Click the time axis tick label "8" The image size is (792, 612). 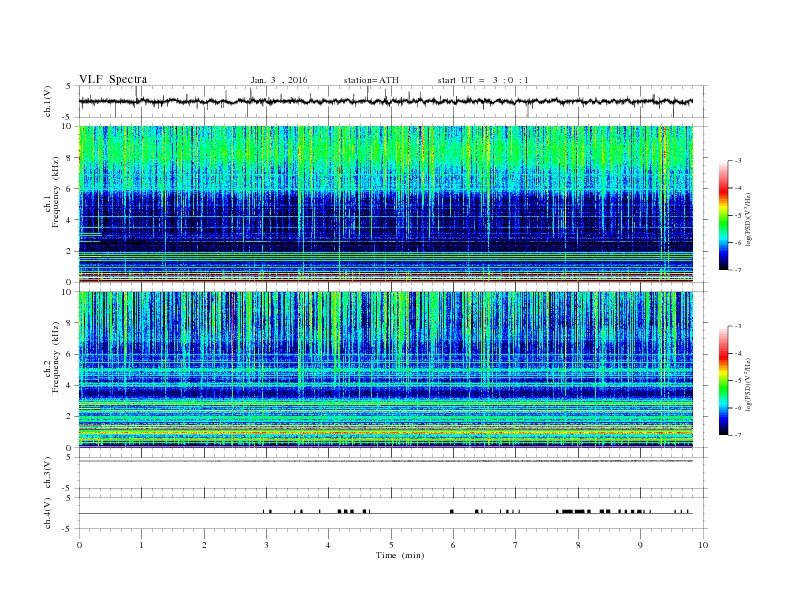(x=578, y=545)
